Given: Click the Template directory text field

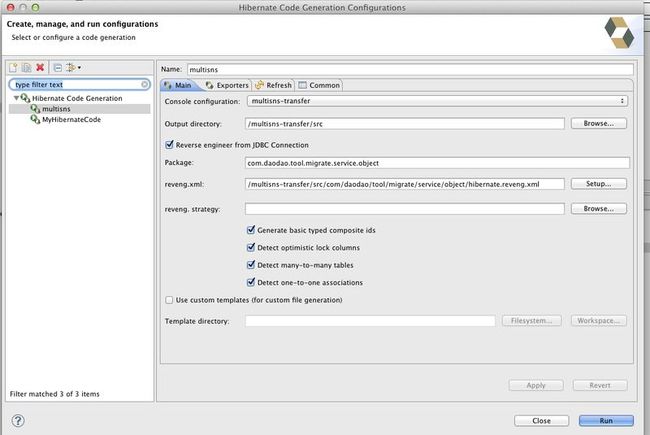Looking at the screenshot, I should [370, 321].
